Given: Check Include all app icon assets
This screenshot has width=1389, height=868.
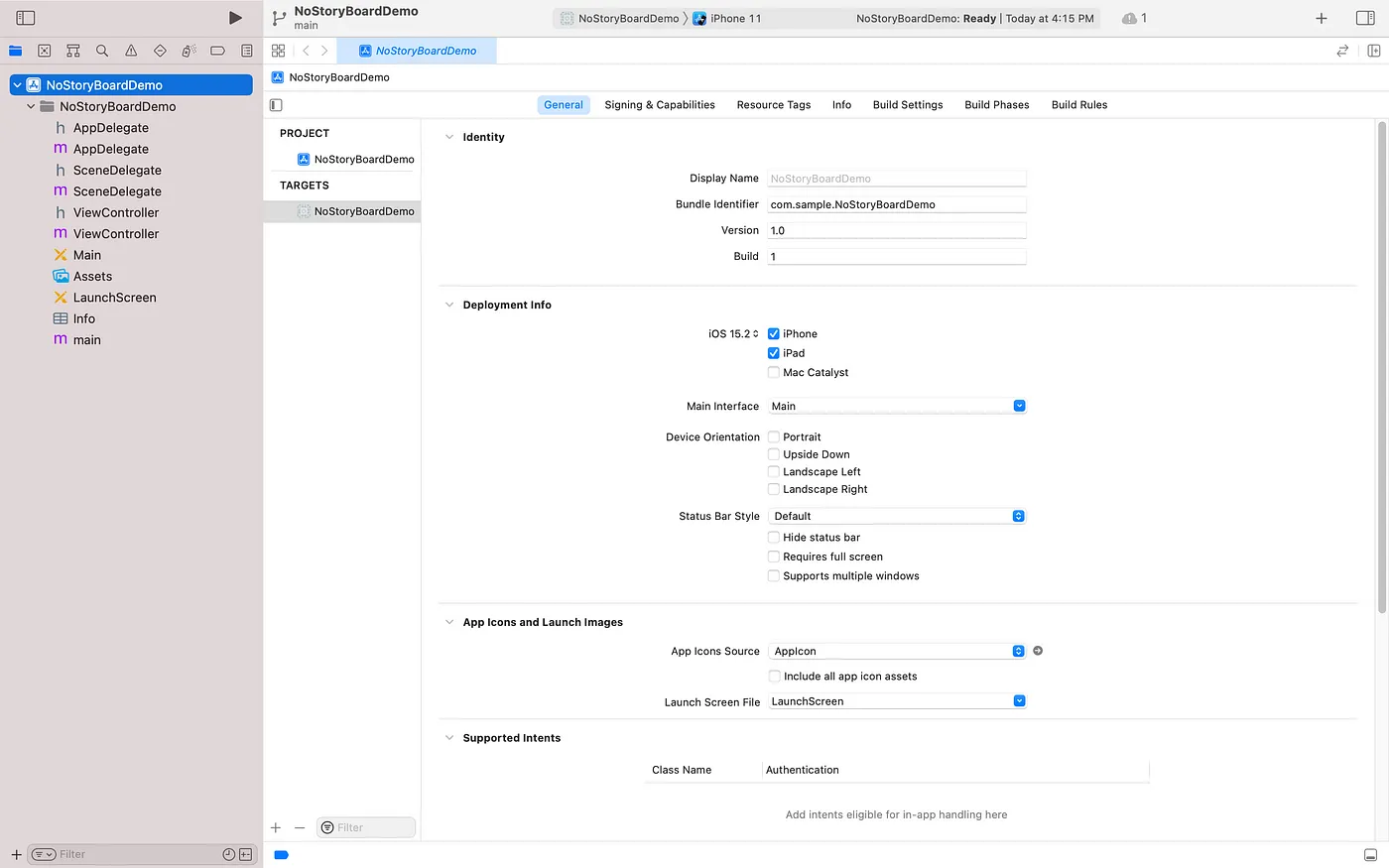Looking at the screenshot, I should (775, 677).
